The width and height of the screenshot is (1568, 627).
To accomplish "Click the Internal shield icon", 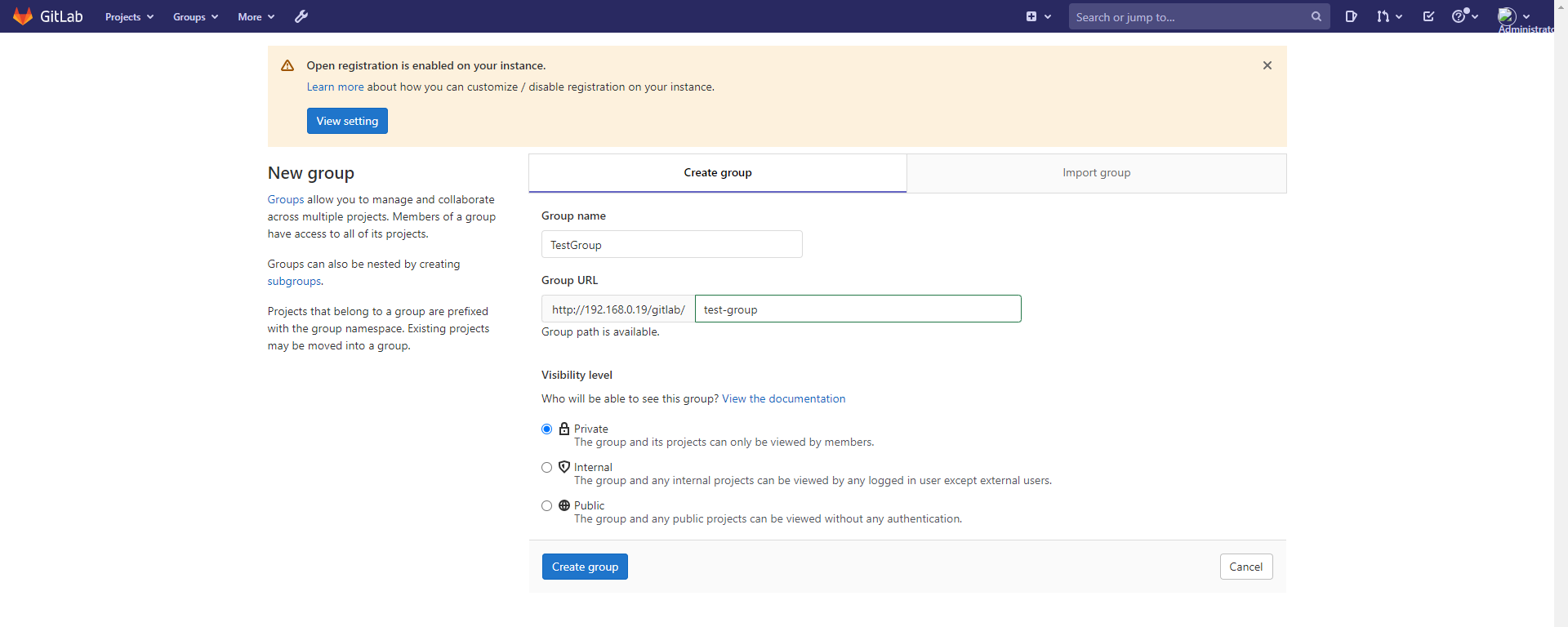I will (564, 467).
